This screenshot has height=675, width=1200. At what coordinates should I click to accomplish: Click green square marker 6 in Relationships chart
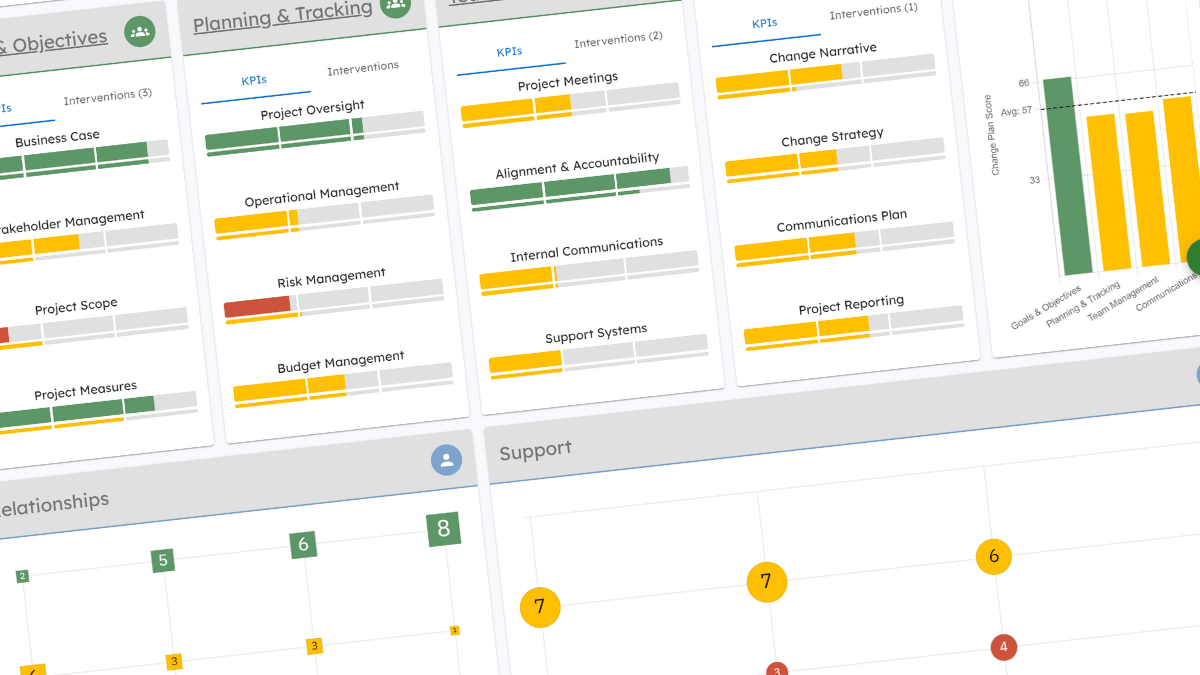pos(304,544)
